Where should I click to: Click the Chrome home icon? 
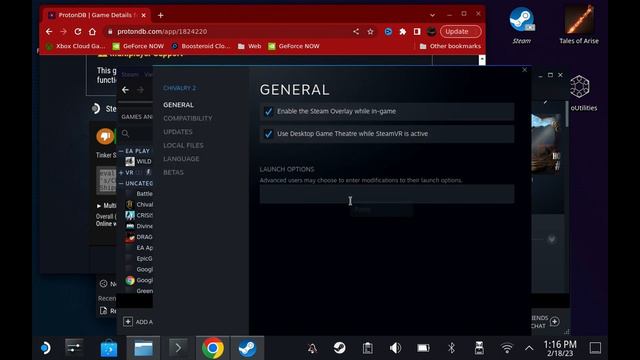coord(92,31)
